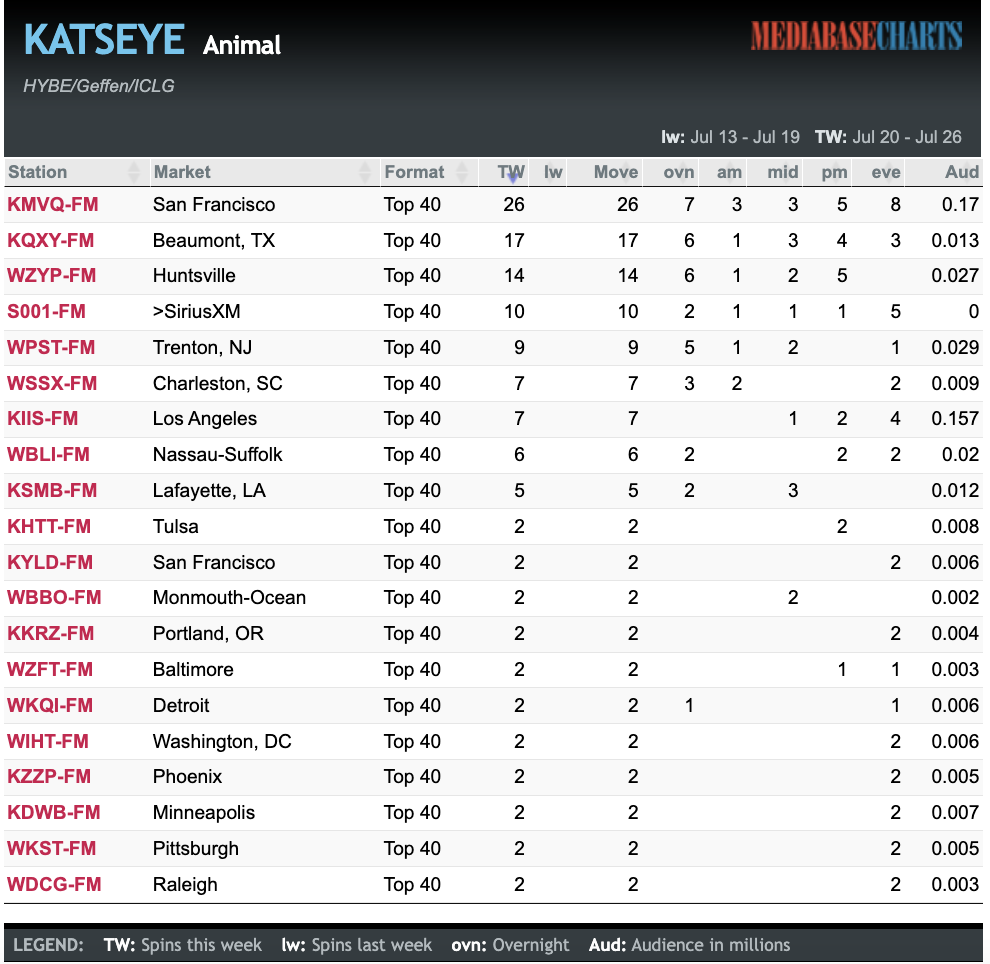990x964 pixels.
Task: Open the KQXY-FM station link
Action: pos(51,241)
